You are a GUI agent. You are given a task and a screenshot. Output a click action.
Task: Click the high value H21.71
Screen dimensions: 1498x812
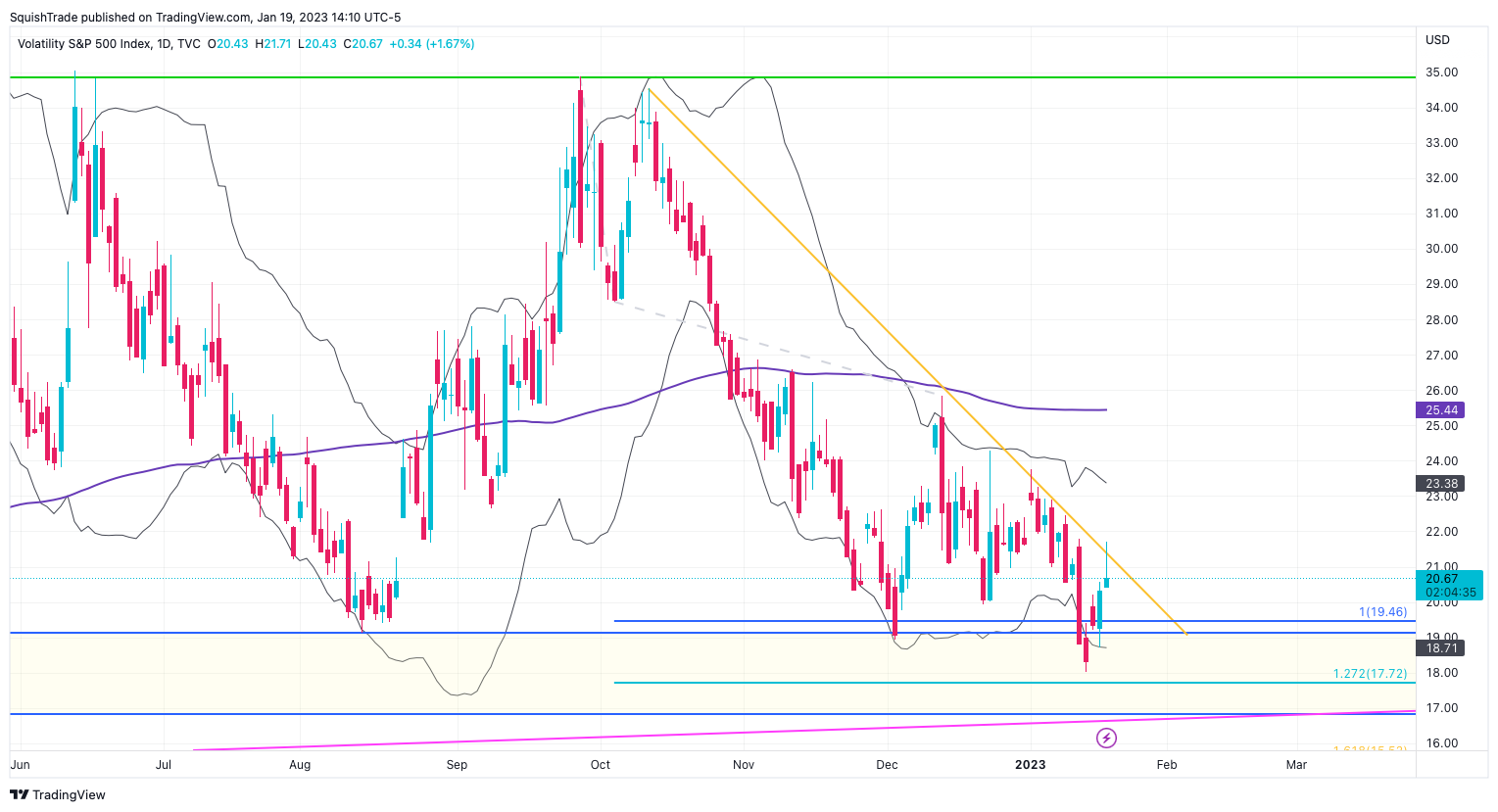click(x=273, y=44)
